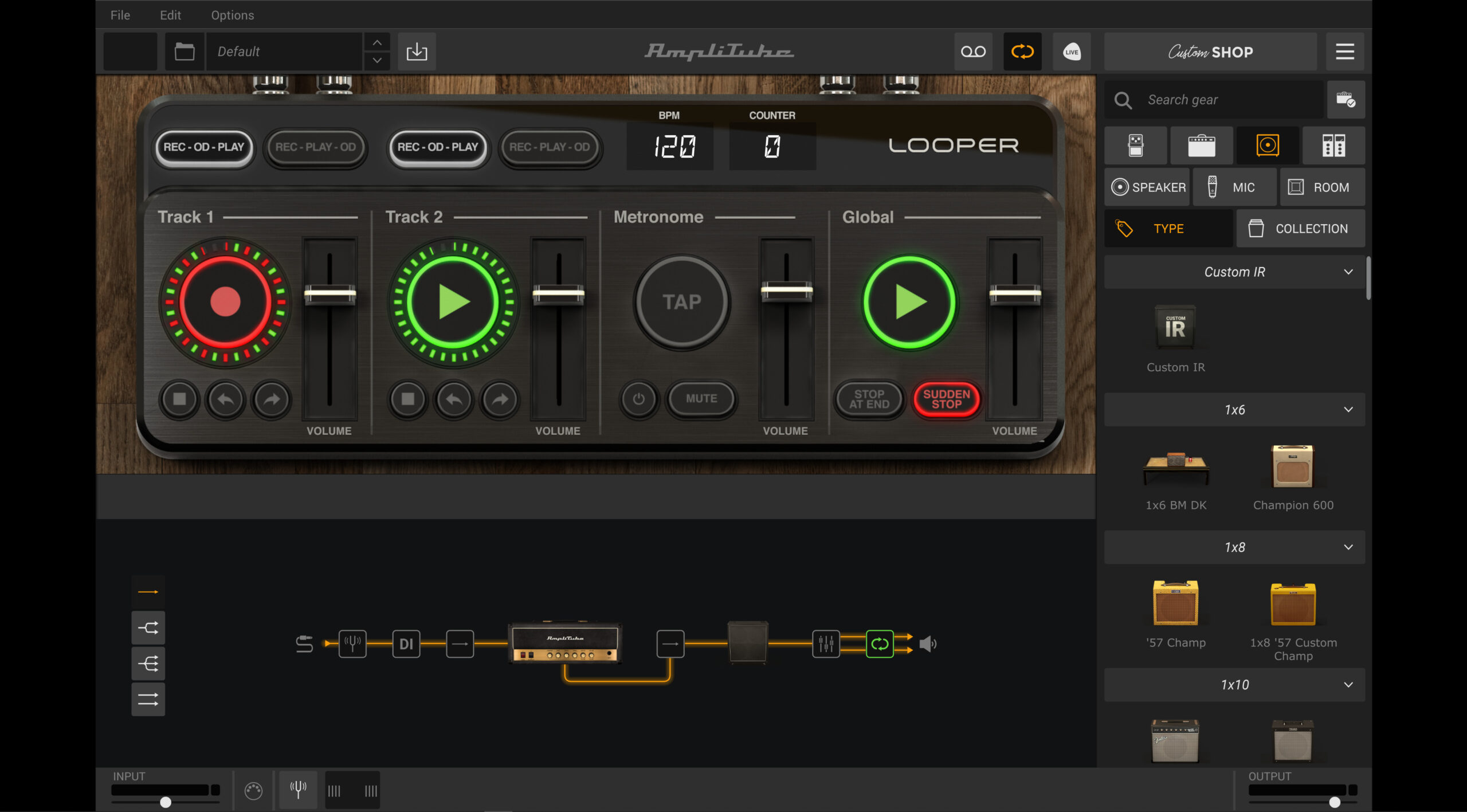Image resolution: width=1467 pixels, height=812 pixels.
Task: Open the Edit menu
Action: click(x=170, y=15)
